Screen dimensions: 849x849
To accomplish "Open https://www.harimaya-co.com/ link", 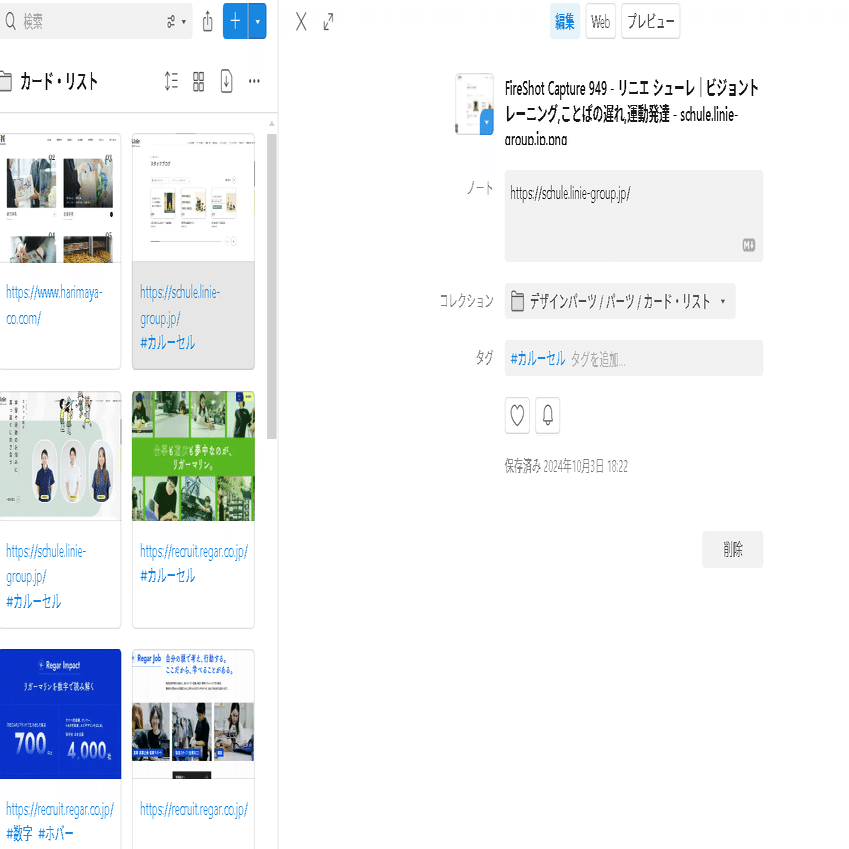I will point(54,305).
